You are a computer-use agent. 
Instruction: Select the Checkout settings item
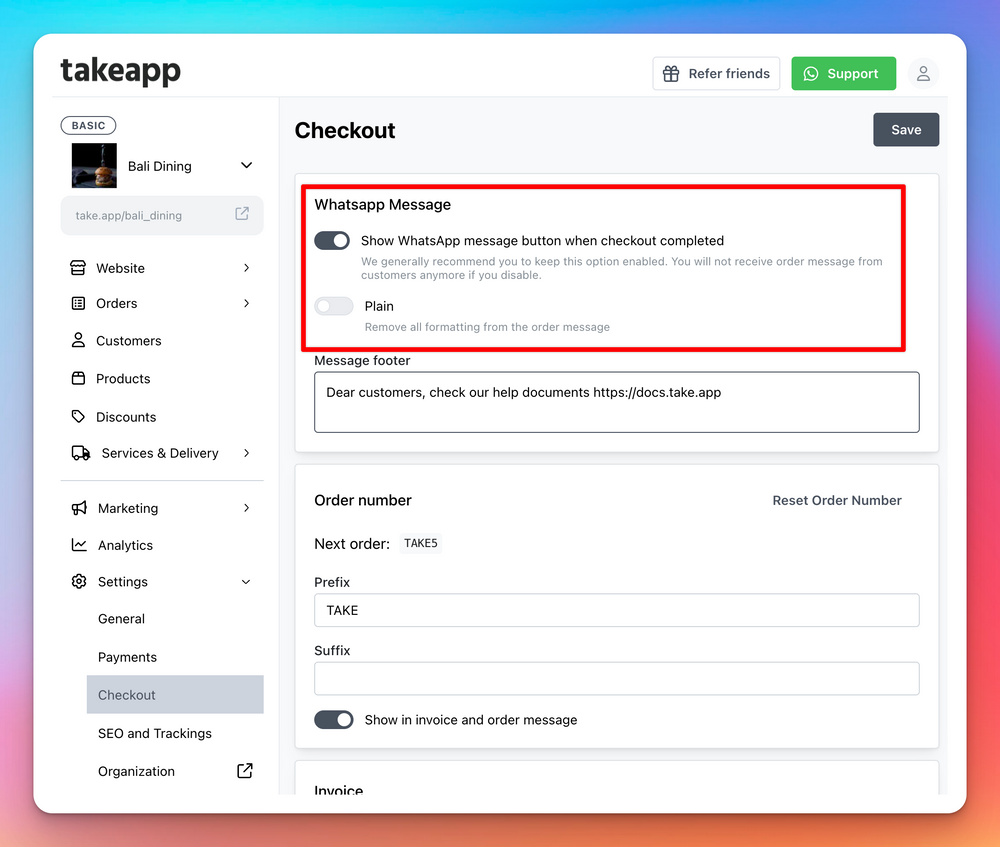click(175, 695)
